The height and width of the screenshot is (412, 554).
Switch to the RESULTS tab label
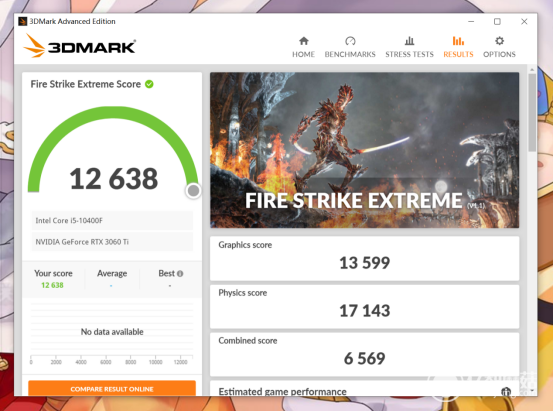pos(458,54)
